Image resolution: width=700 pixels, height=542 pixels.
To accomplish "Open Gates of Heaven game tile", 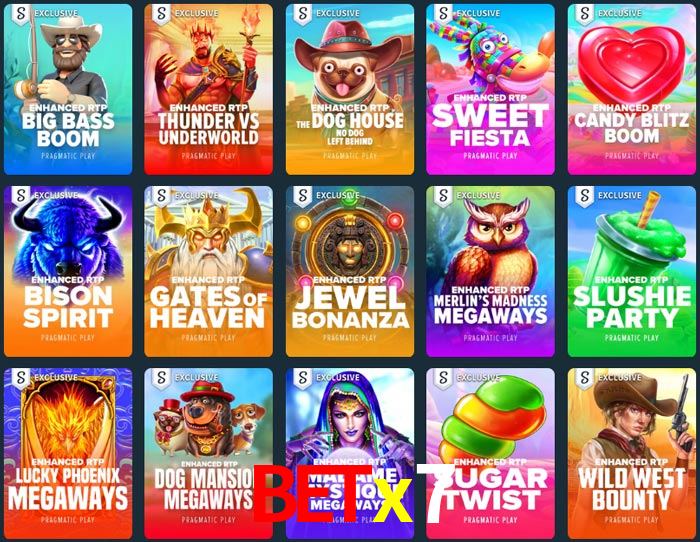I will click(x=208, y=271).
